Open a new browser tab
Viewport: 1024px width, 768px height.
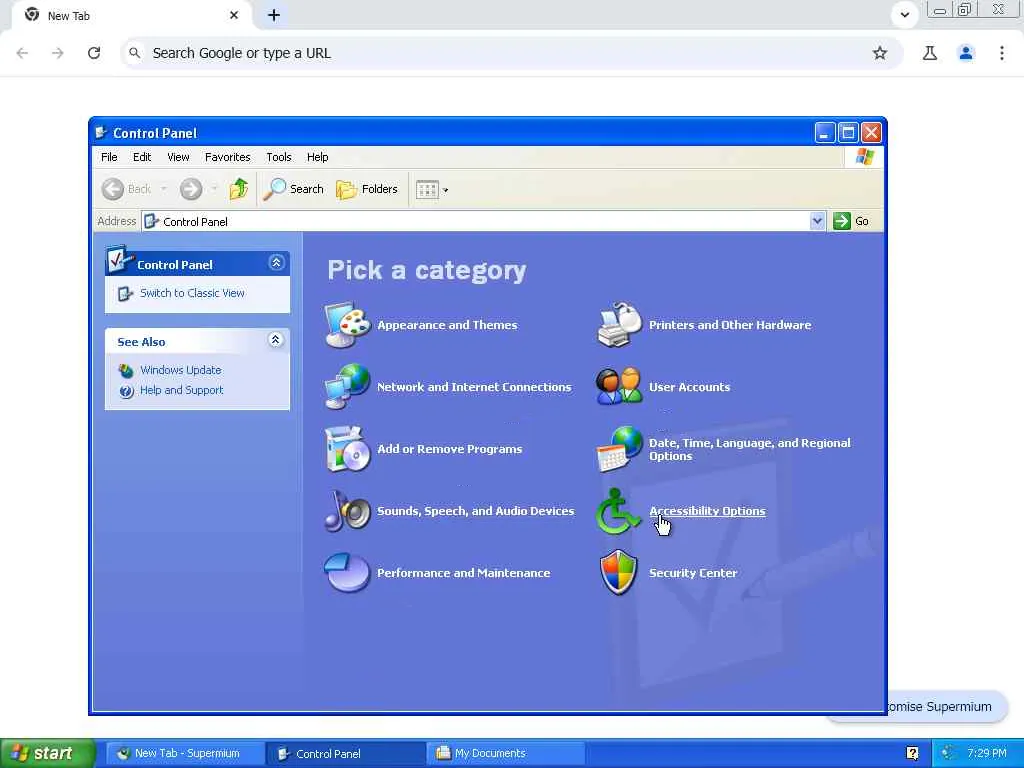pyautogui.click(x=274, y=15)
